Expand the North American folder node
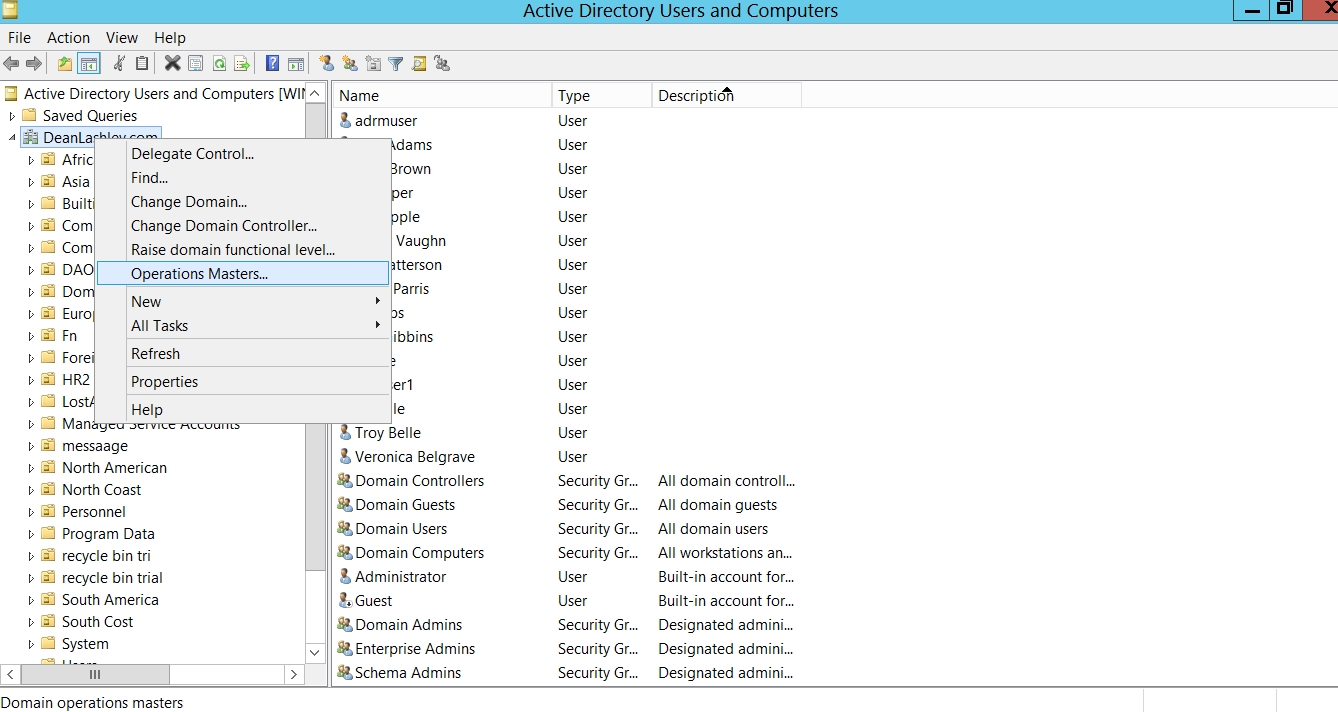1338x712 pixels. pyautogui.click(x=31, y=468)
